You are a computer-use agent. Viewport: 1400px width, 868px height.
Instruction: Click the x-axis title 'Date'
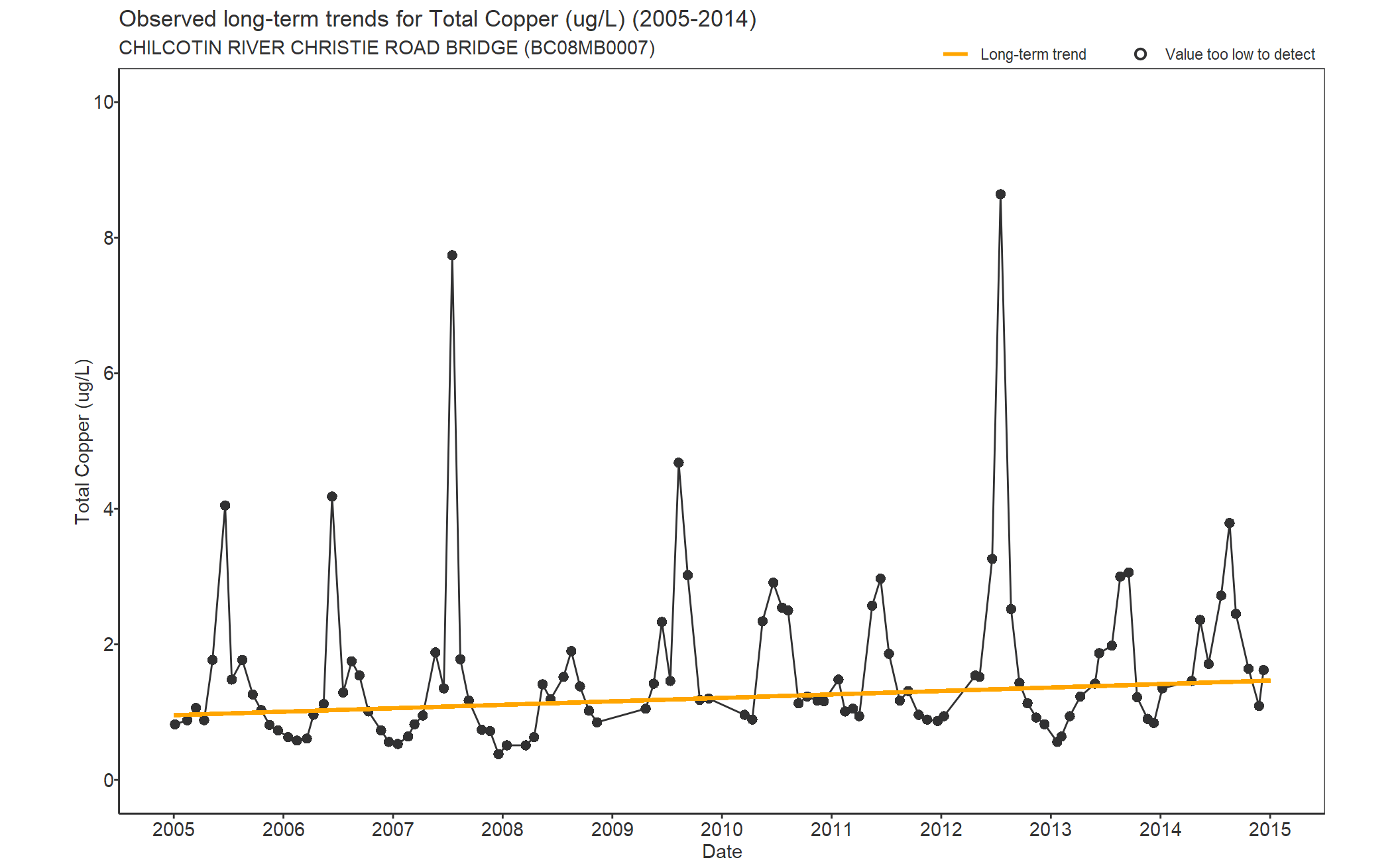point(722,851)
